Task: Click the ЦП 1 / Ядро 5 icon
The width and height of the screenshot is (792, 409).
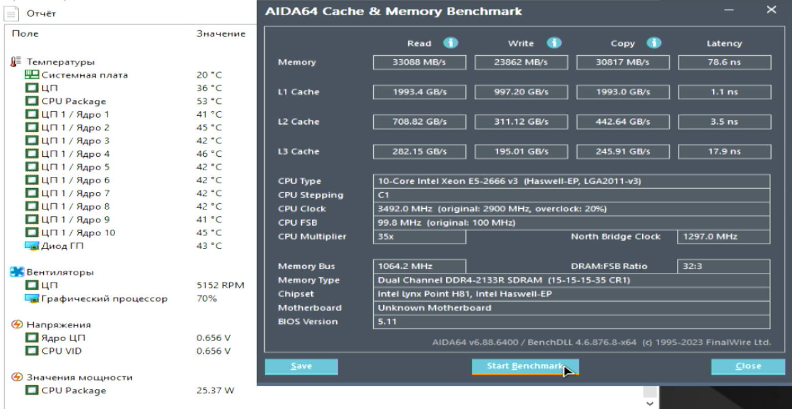Action: (x=32, y=167)
